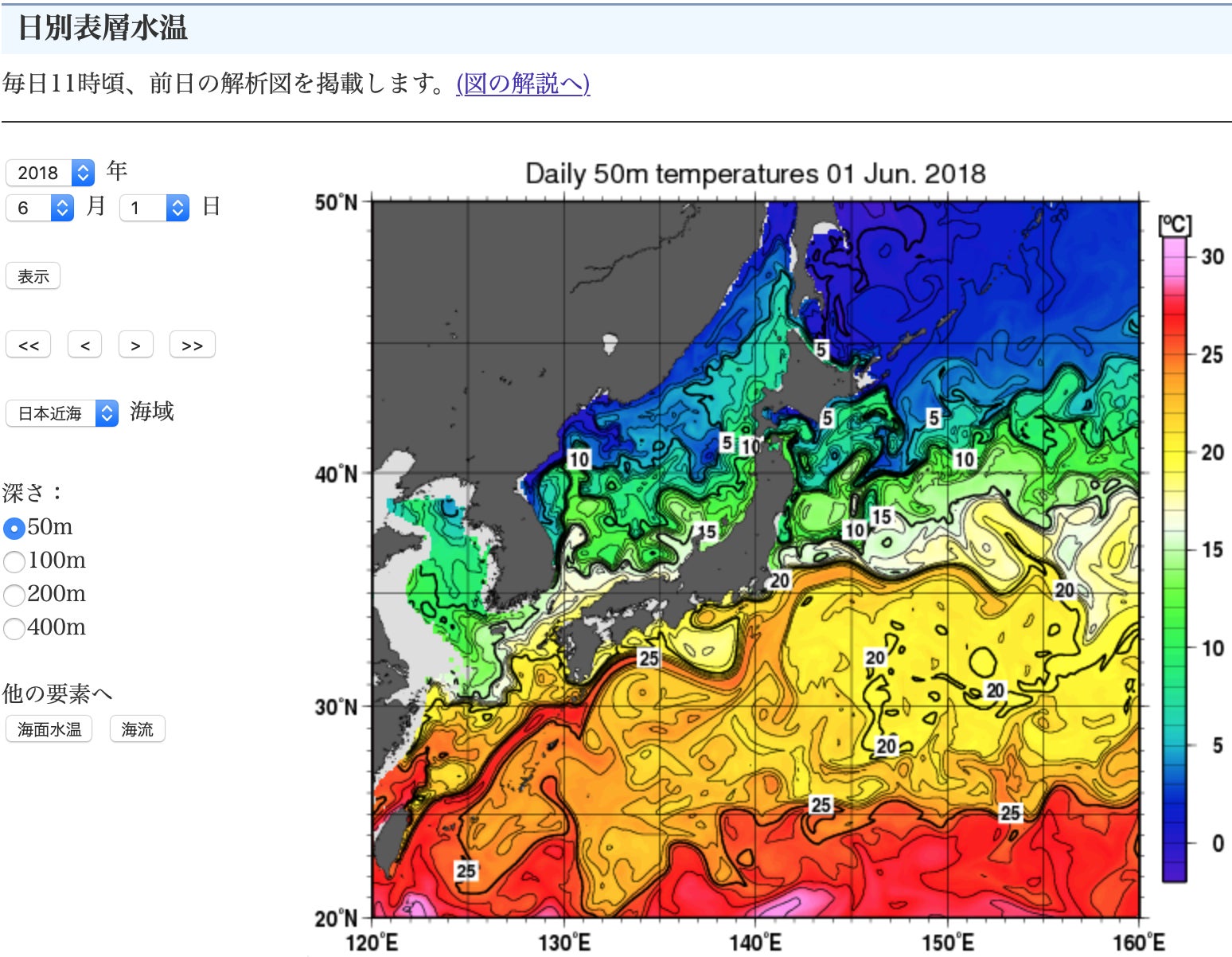Go to previous day with < button
The image size is (1232, 957).
pos(85,345)
